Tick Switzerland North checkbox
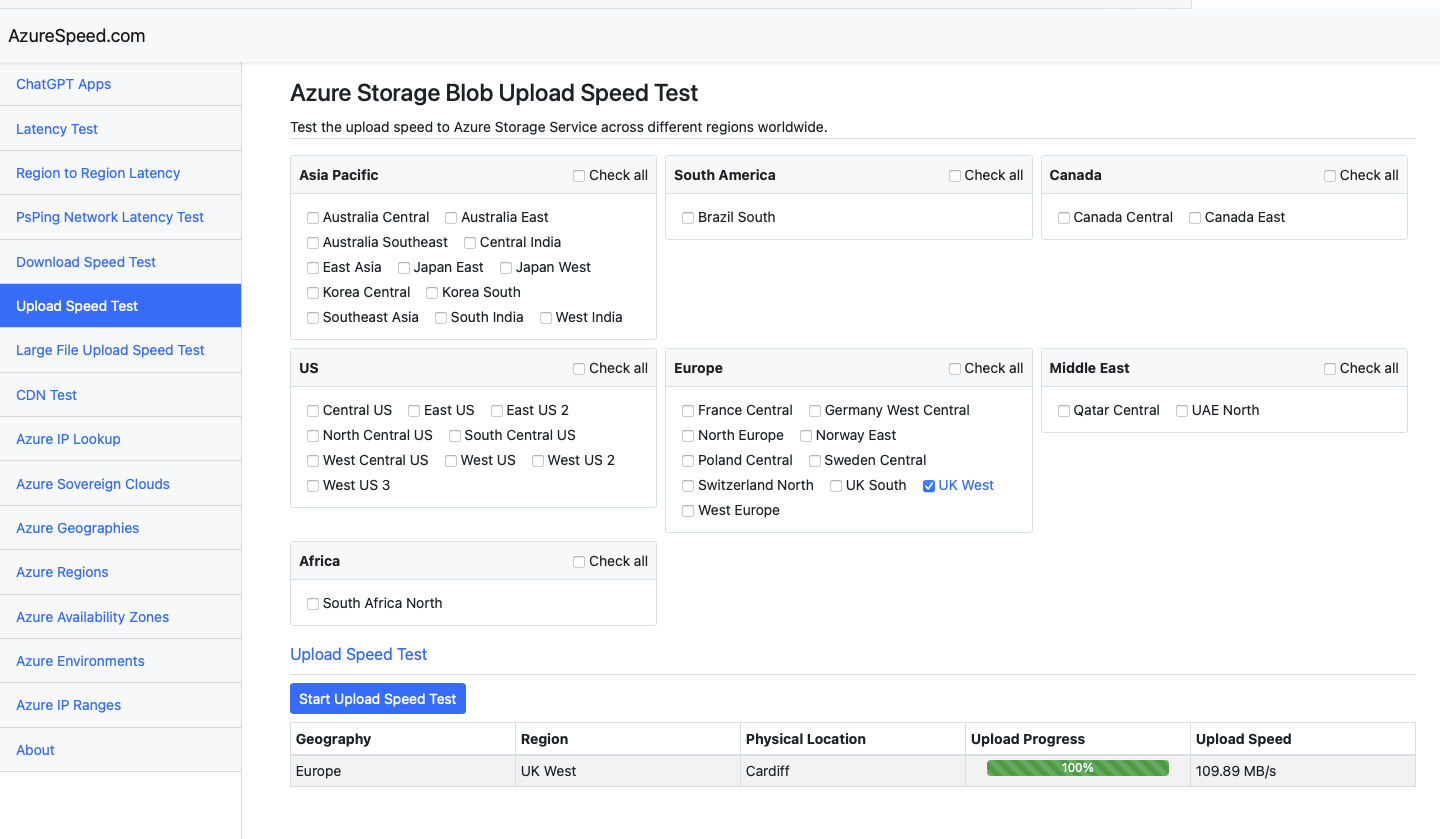 [x=688, y=486]
